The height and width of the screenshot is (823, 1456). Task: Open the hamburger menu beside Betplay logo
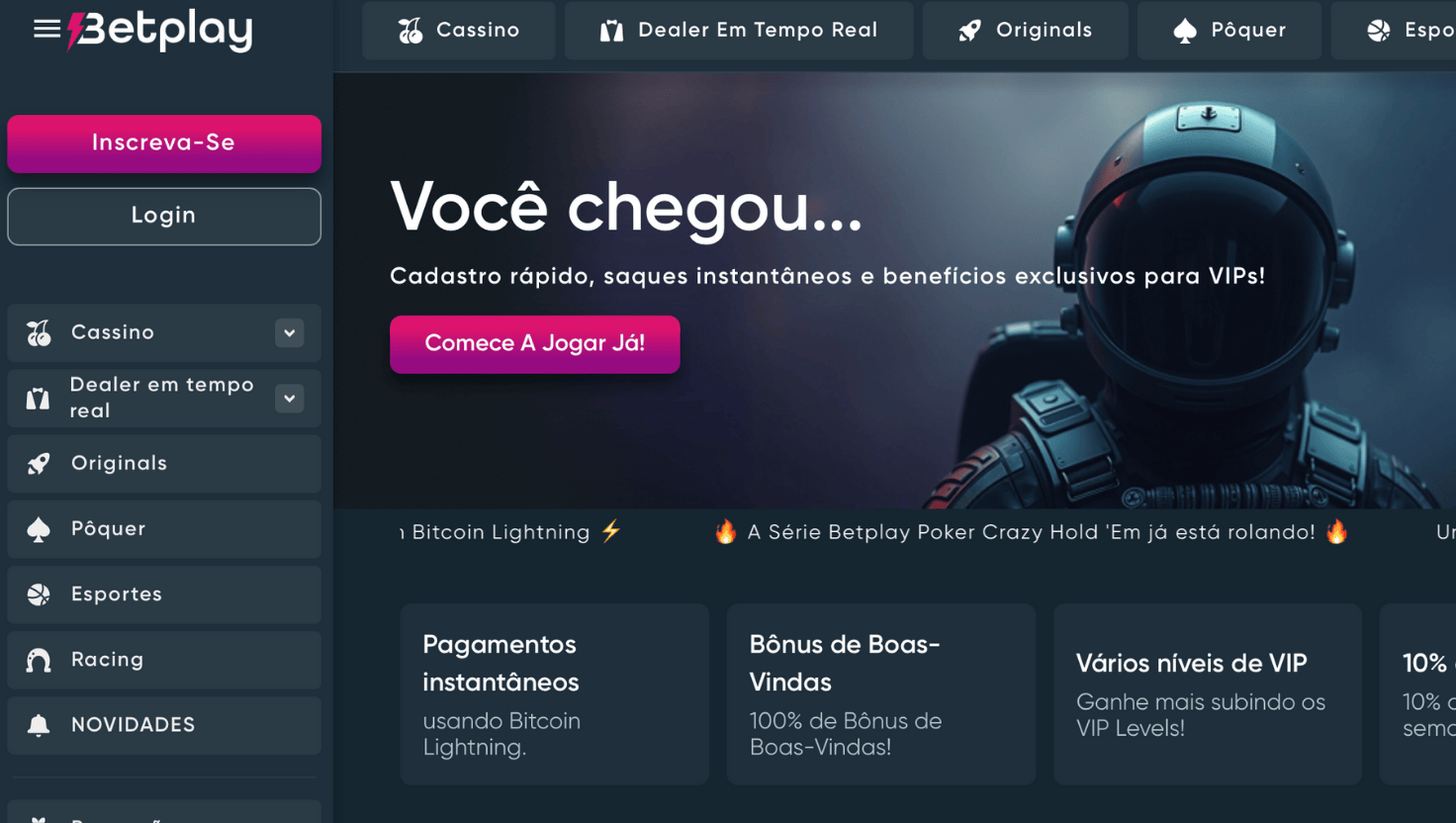click(46, 29)
